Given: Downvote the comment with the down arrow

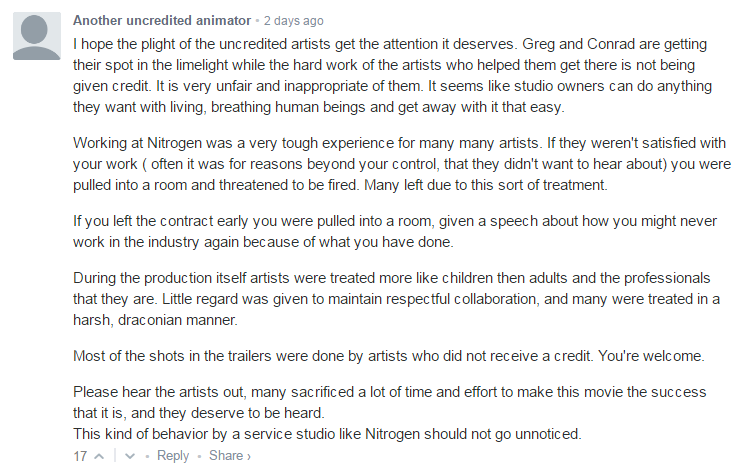Looking at the screenshot, I should point(130,457).
